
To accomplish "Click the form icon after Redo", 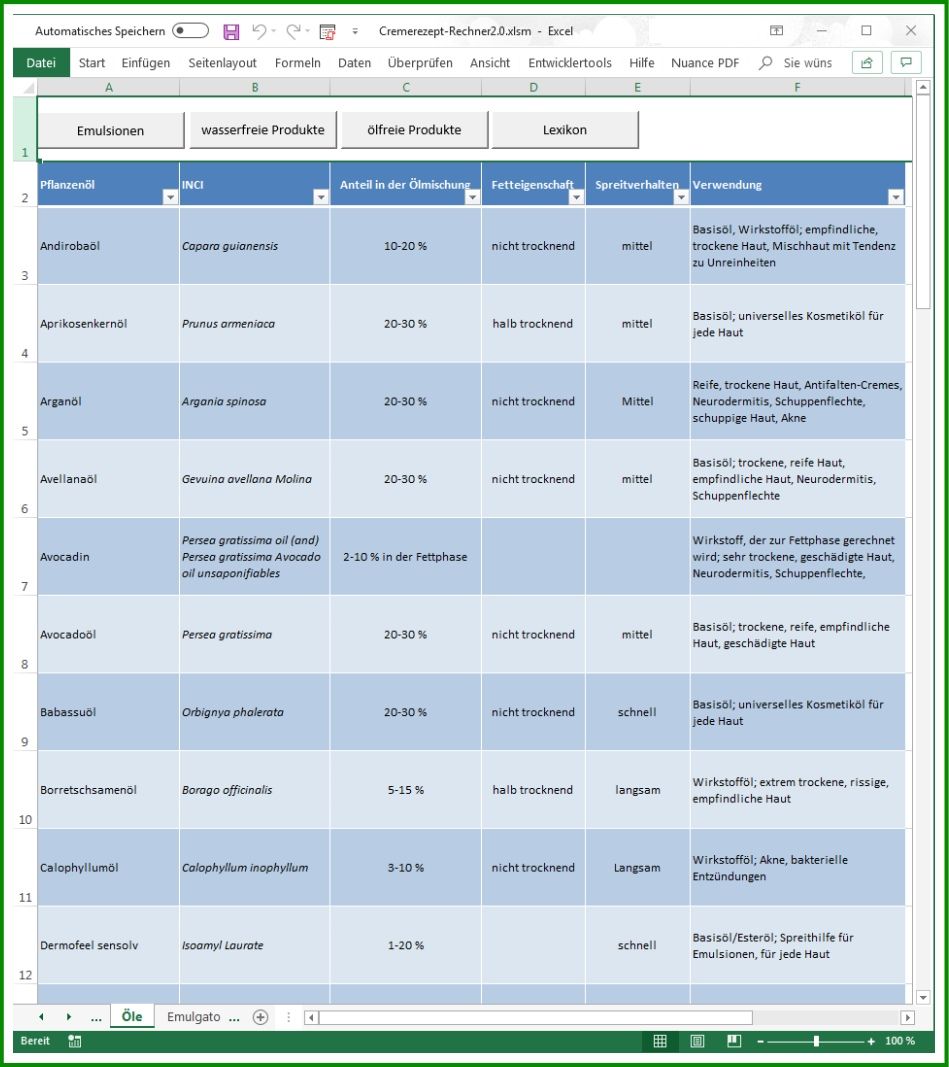I will click(327, 31).
